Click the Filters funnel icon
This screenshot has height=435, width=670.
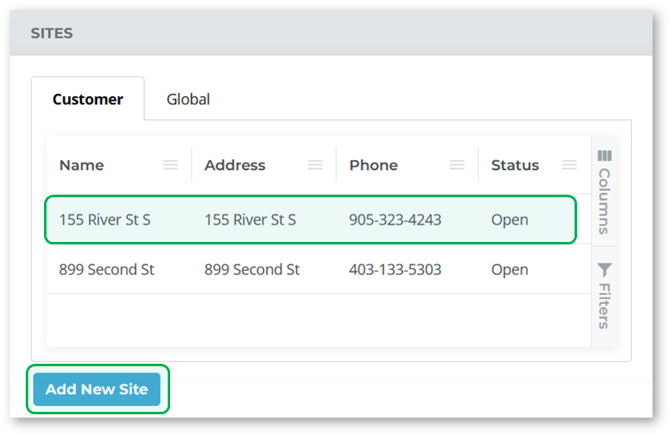point(605,269)
